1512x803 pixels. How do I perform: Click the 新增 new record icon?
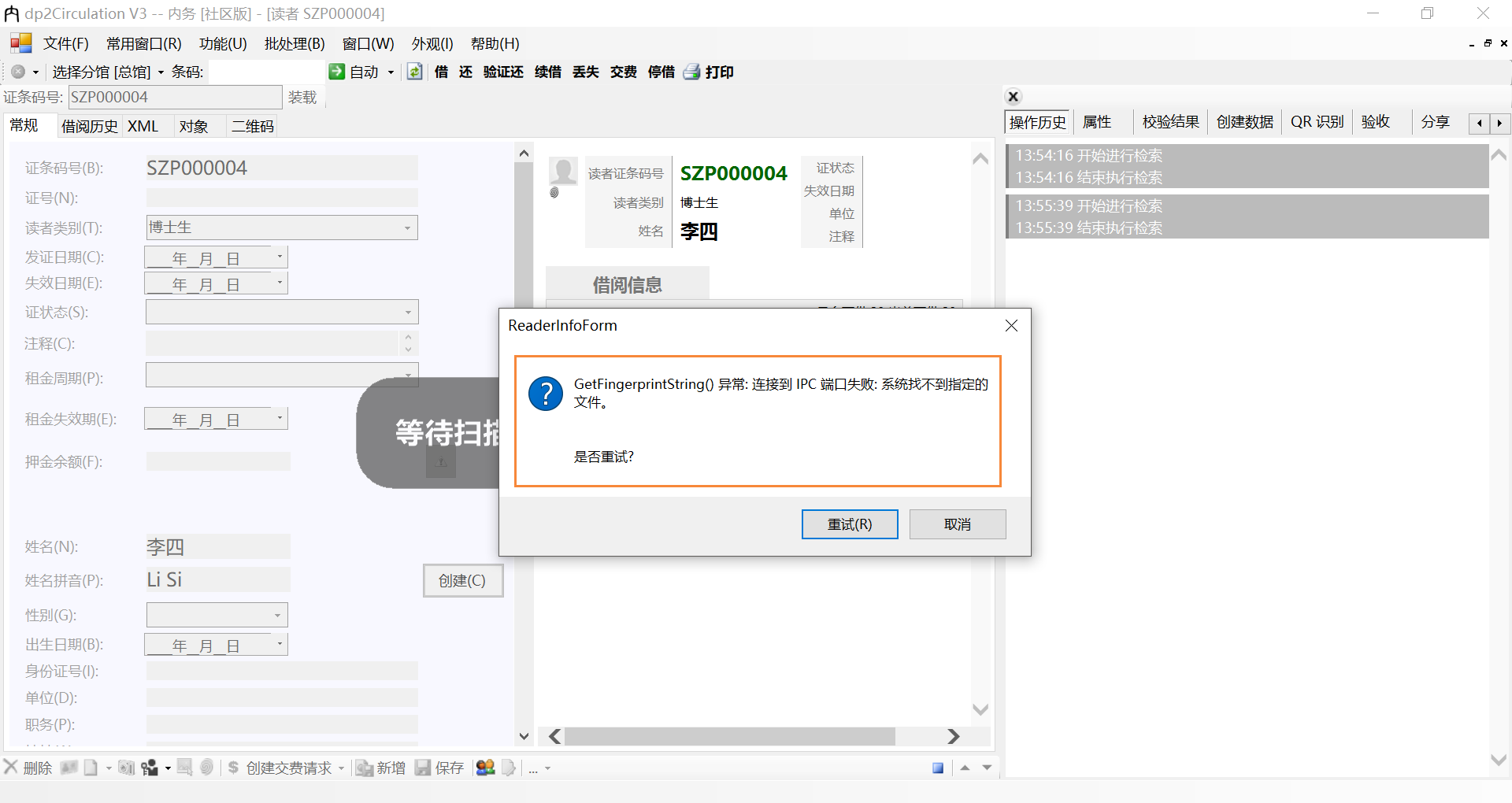pyautogui.click(x=363, y=768)
